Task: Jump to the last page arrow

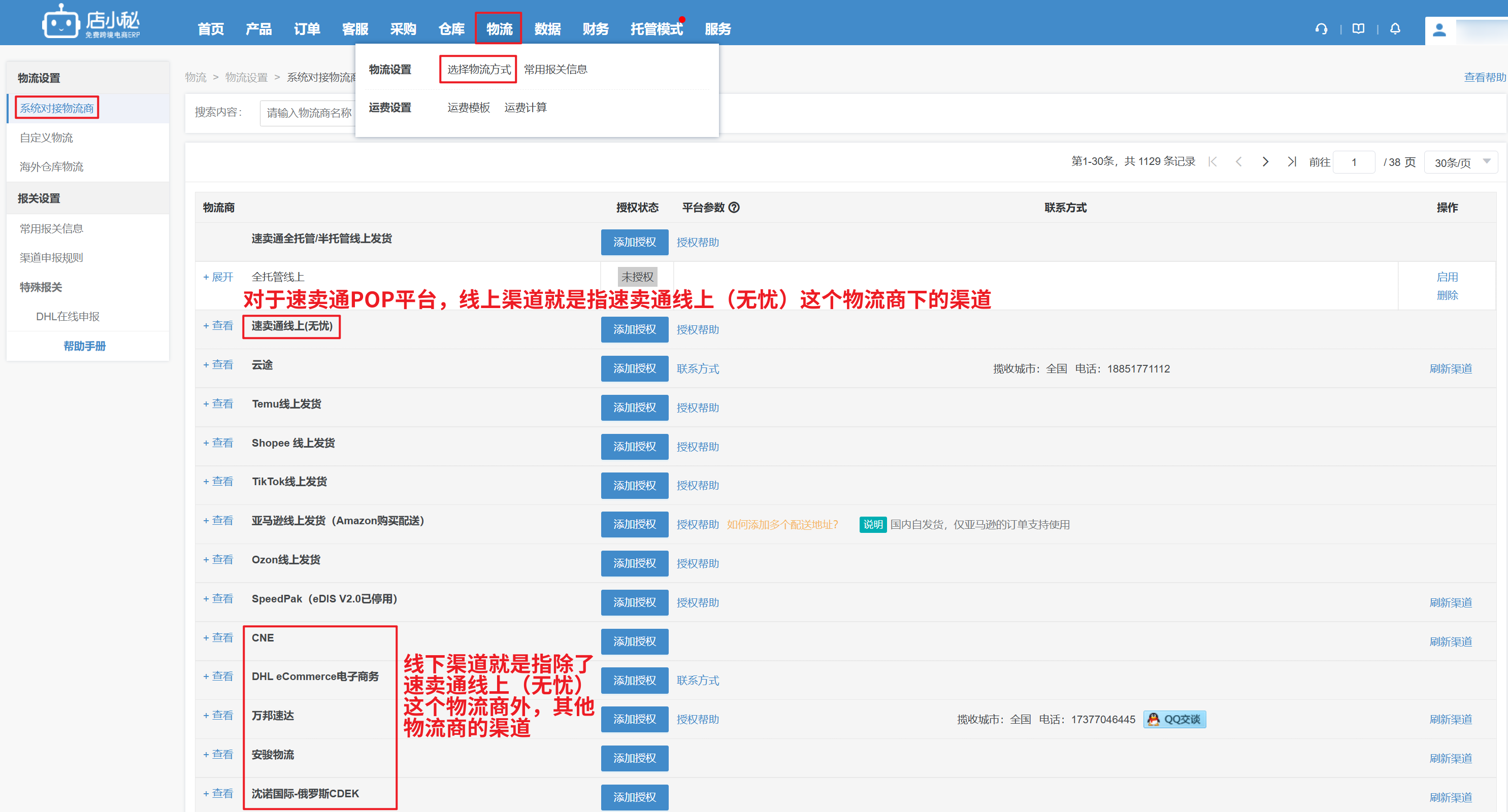Action: tap(1291, 162)
